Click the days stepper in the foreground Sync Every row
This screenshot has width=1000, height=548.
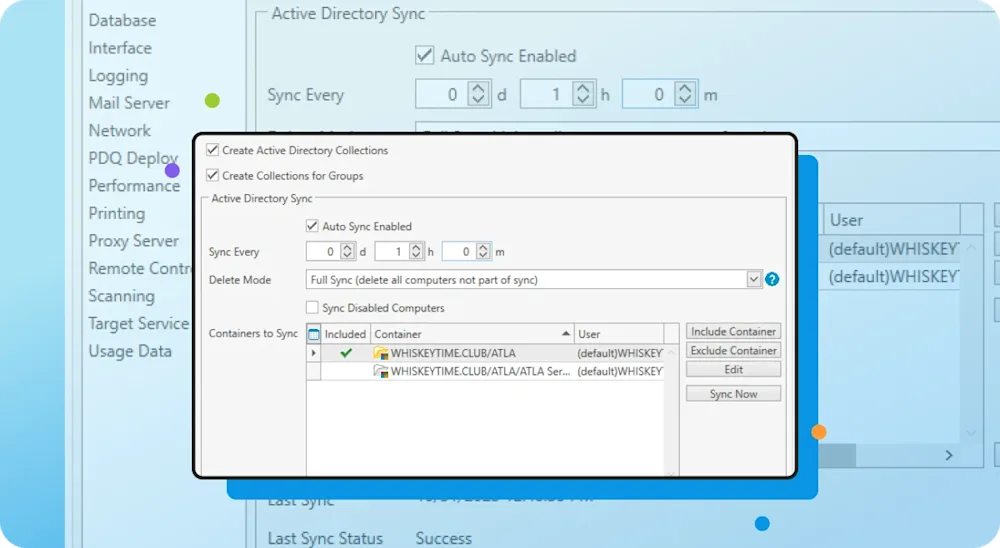(x=347, y=252)
